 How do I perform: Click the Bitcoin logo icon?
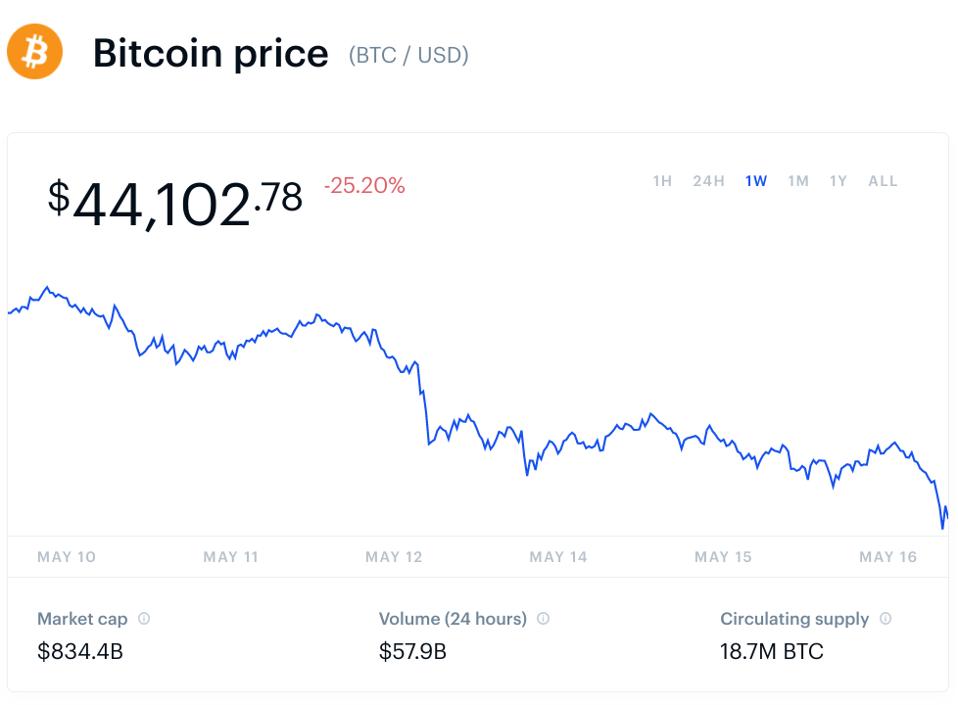tap(33, 52)
